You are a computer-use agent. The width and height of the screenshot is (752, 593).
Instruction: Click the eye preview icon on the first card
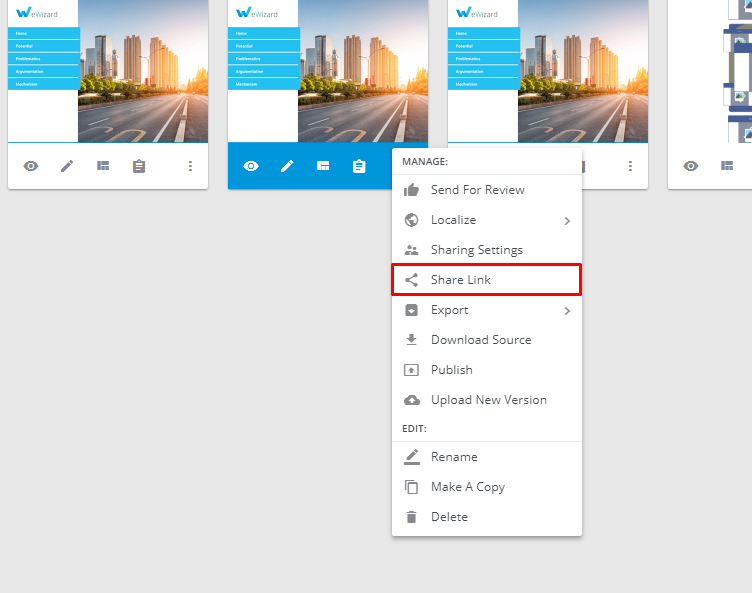pyautogui.click(x=31, y=166)
